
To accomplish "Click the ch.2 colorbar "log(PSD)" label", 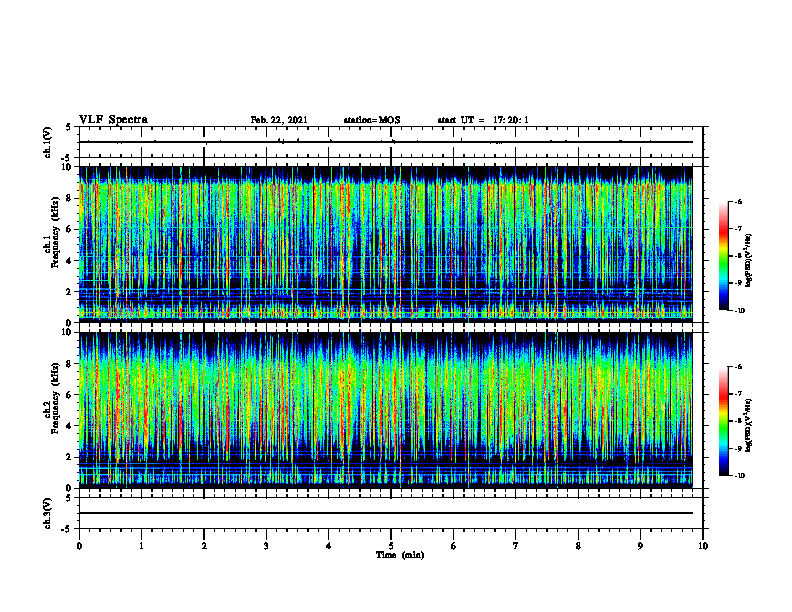I will coord(749,425).
